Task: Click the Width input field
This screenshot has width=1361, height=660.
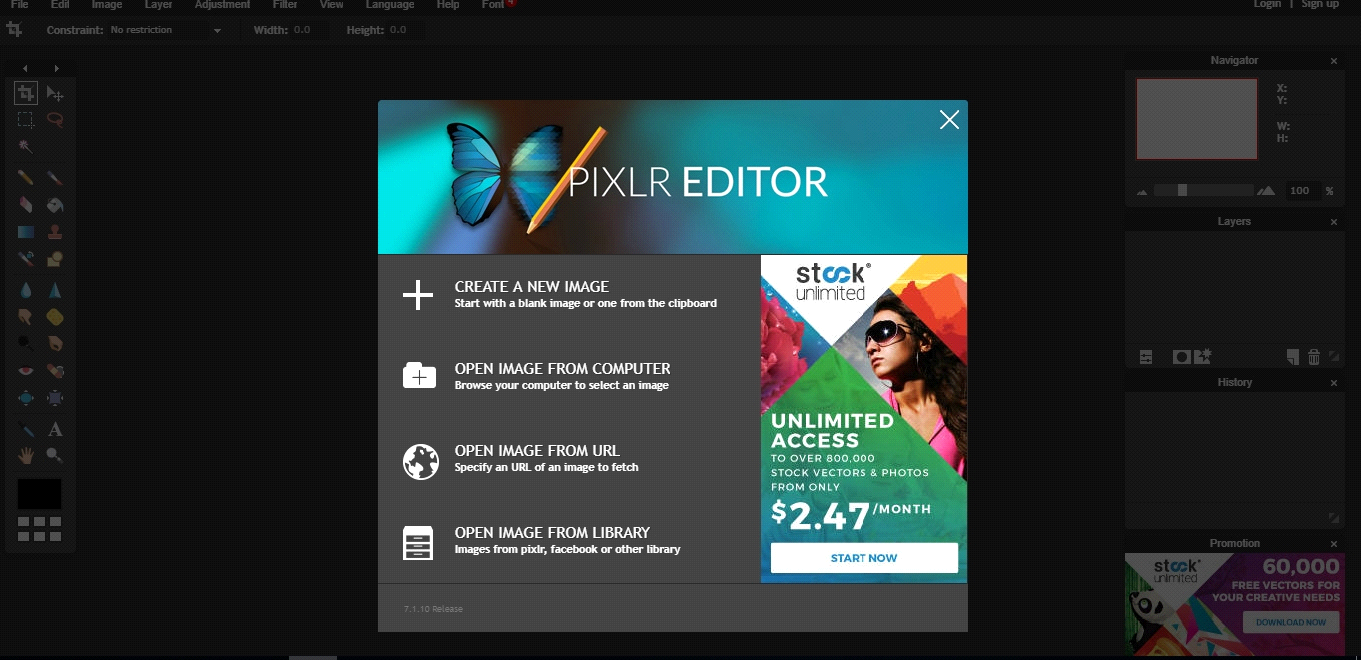Action: [x=309, y=30]
